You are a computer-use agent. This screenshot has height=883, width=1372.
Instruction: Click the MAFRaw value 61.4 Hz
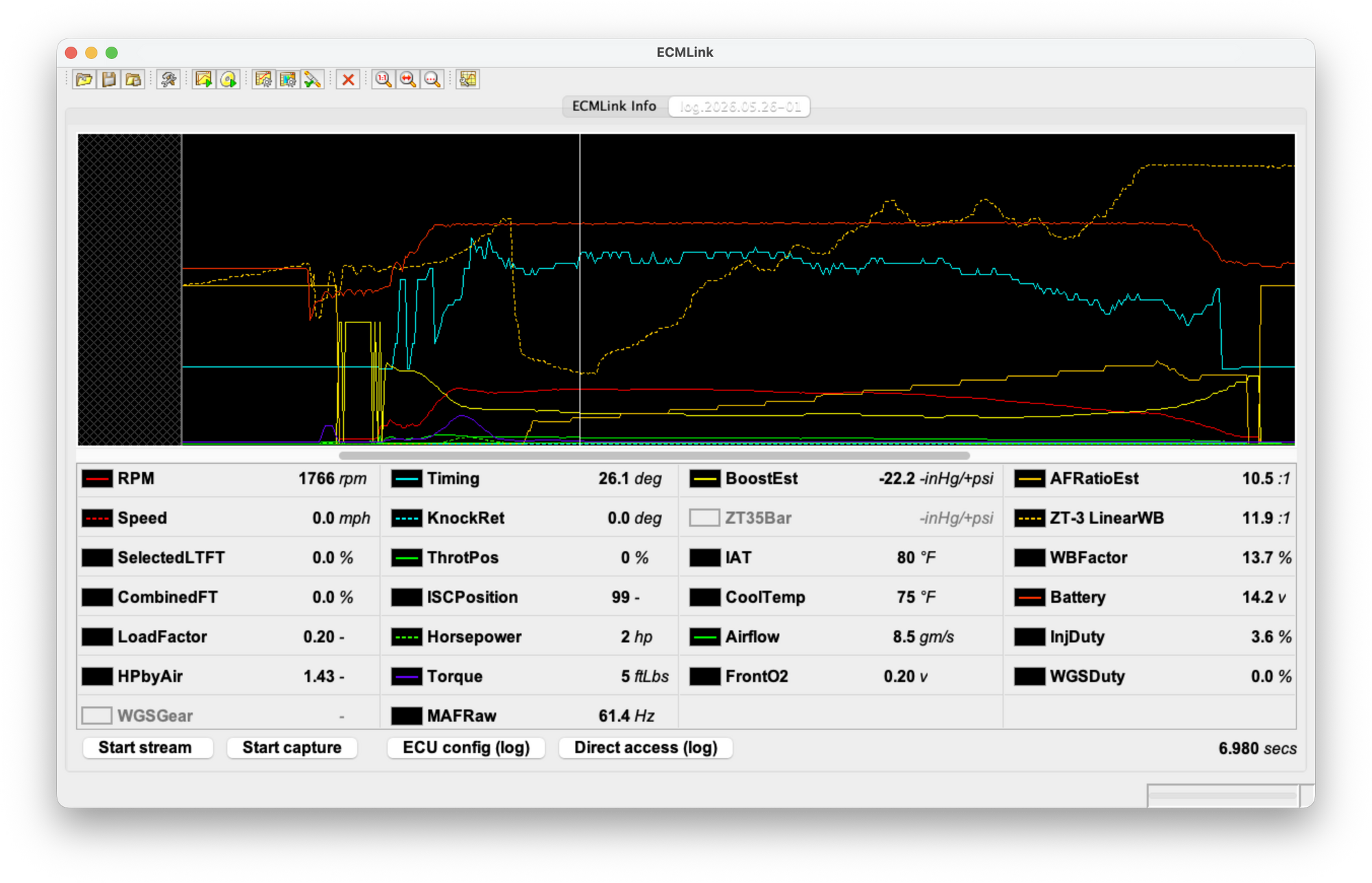tap(626, 716)
